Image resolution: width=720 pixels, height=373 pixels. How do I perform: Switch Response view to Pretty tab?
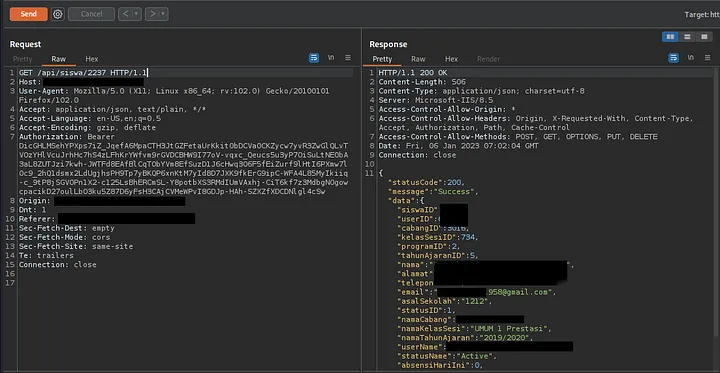point(382,59)
